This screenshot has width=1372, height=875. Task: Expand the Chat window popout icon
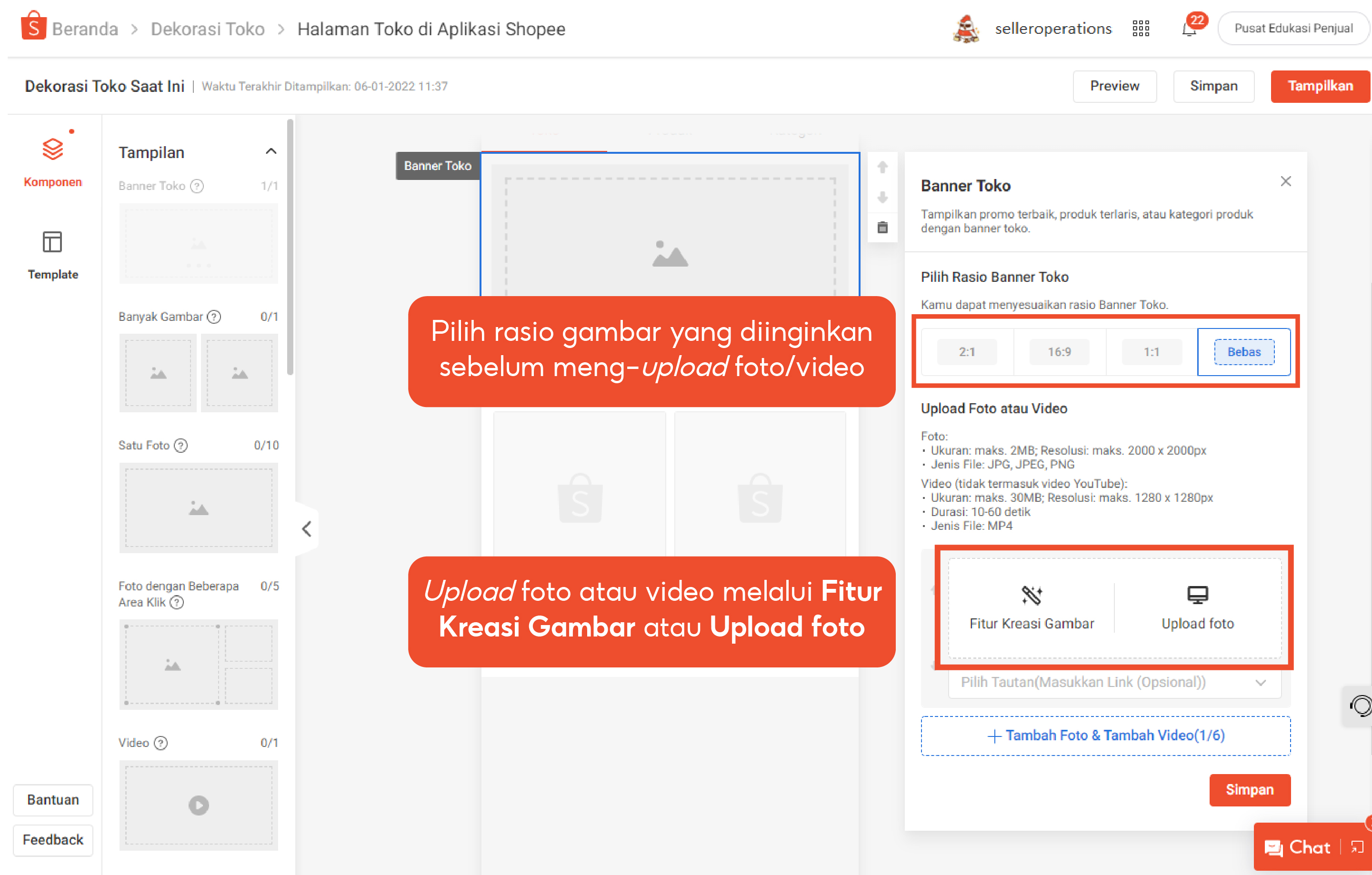point(1358,847)
